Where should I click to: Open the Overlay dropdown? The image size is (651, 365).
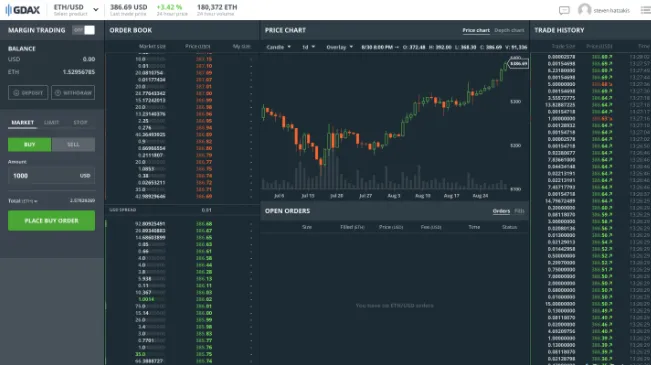point(339,47)
